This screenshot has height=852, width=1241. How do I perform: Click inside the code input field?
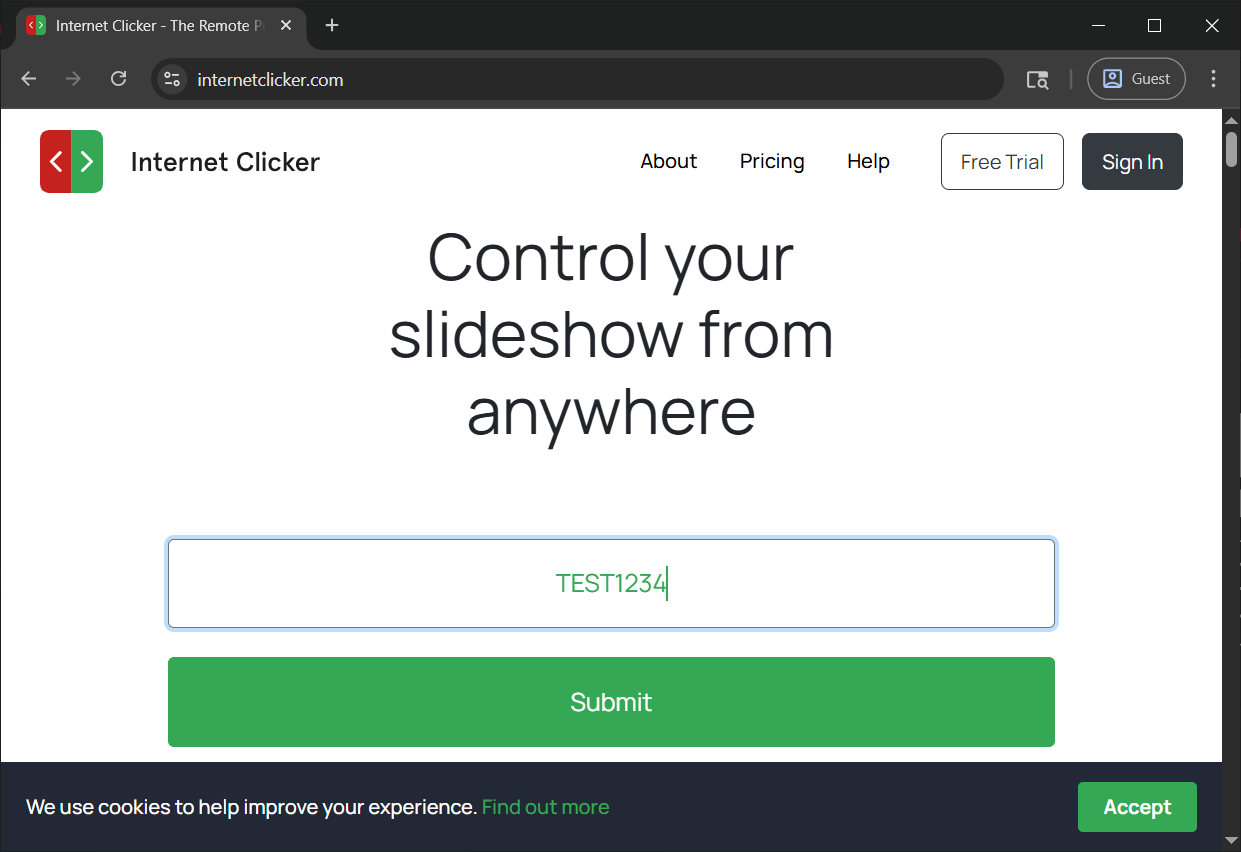610,583
